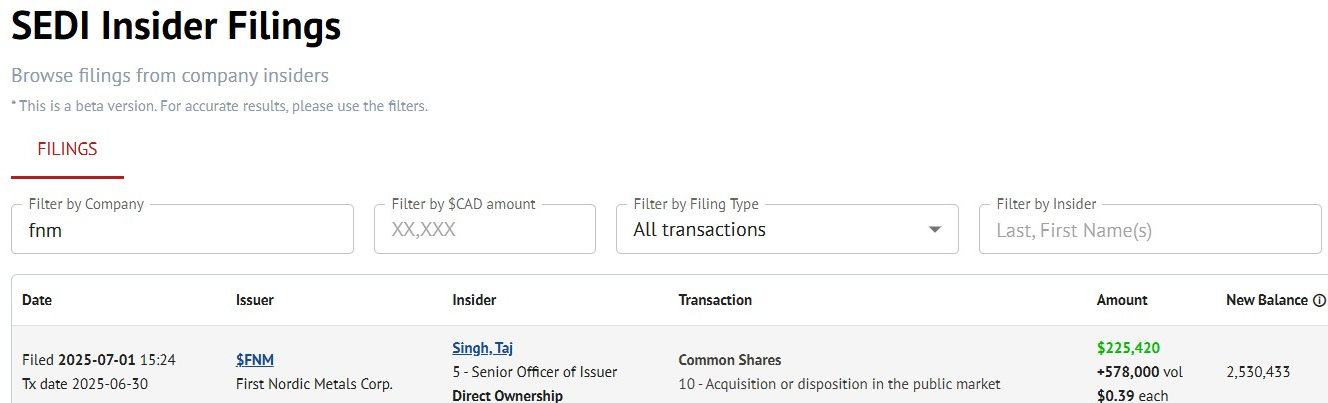
Task: Switch to the FILINGS tab
Action: click(x=67, y=150)
